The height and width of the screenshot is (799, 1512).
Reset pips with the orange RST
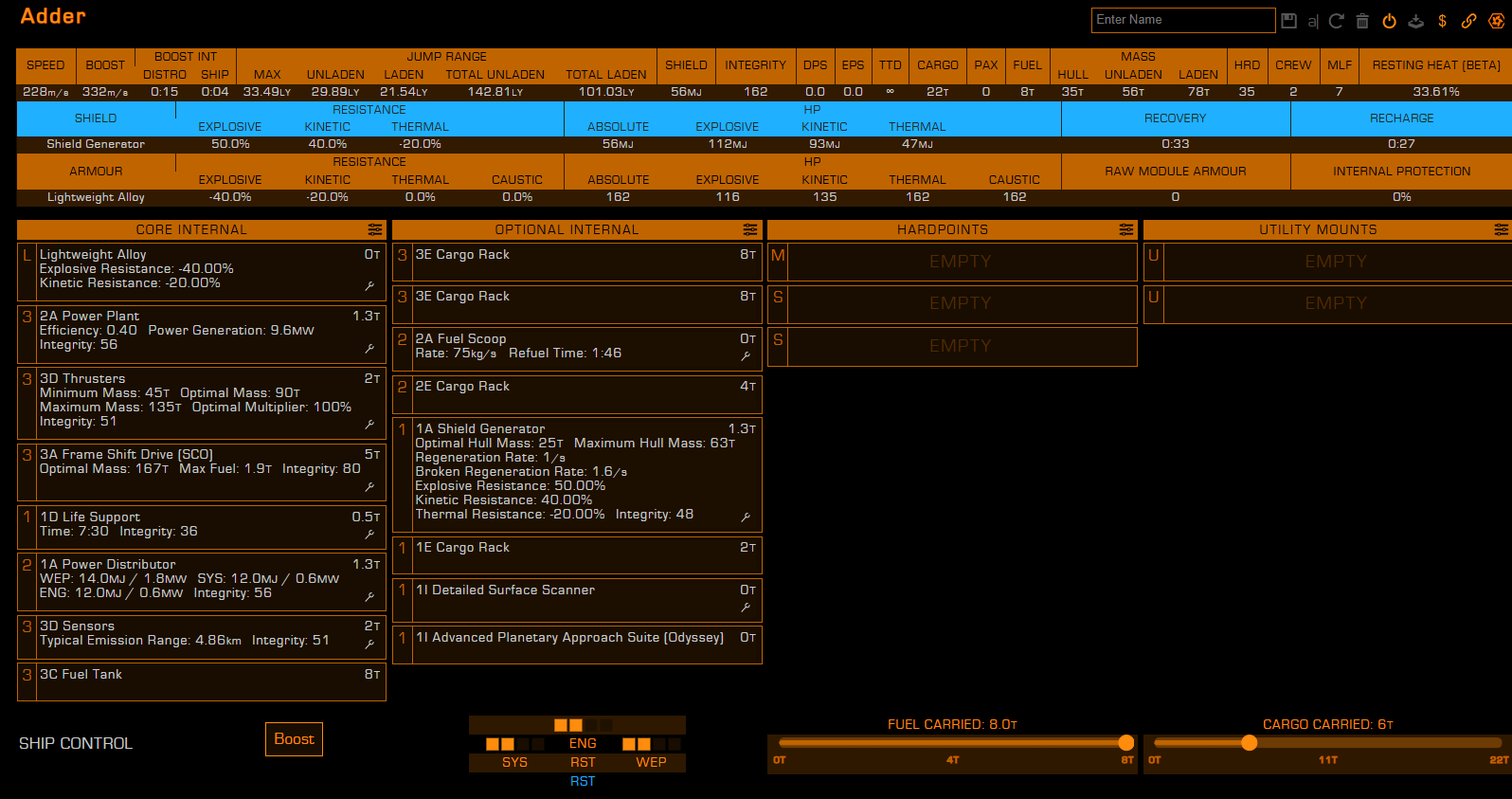pyautogui.click(x=583, y=762)
